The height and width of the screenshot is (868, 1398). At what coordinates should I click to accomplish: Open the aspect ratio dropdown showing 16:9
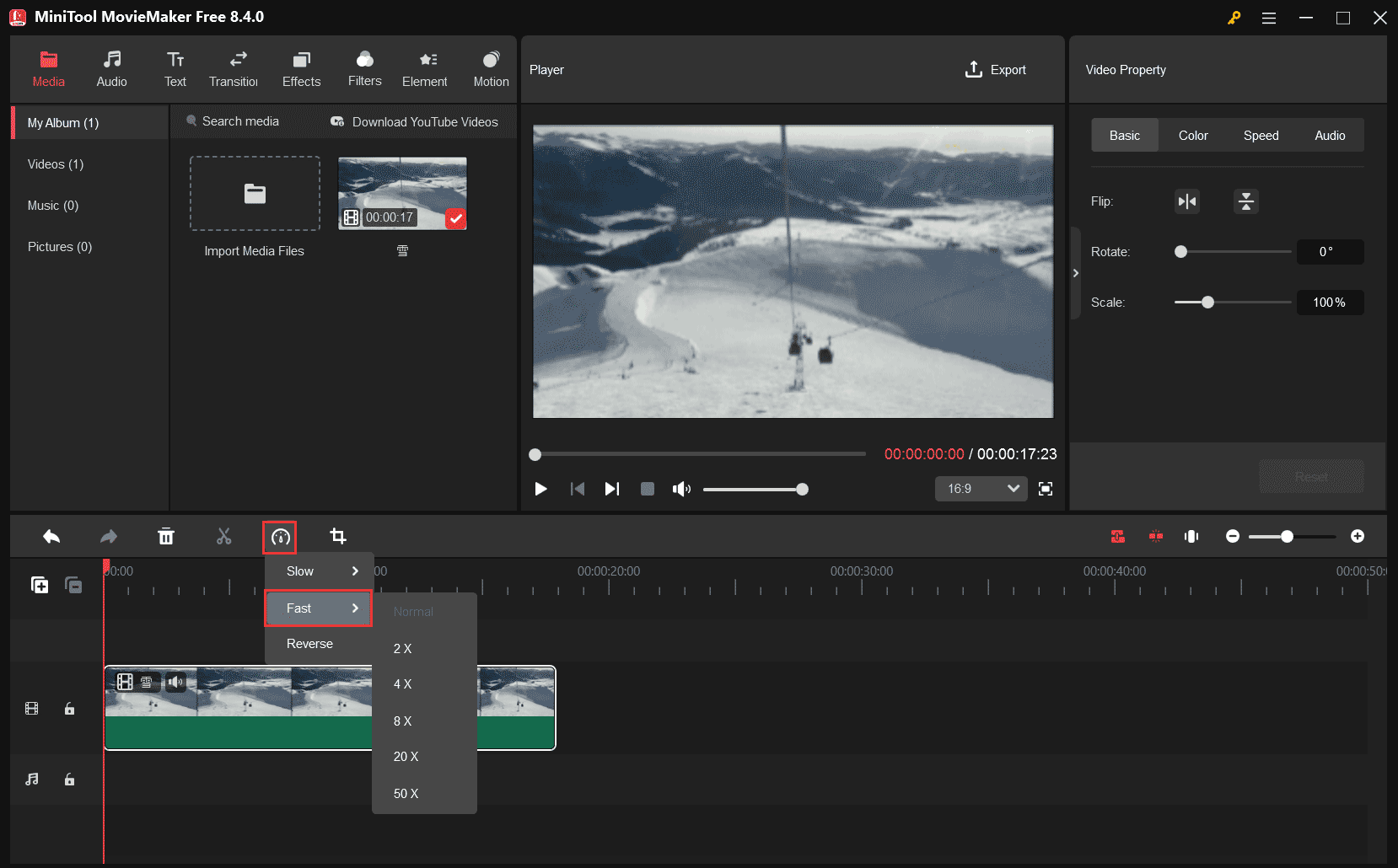click(981, 489)
